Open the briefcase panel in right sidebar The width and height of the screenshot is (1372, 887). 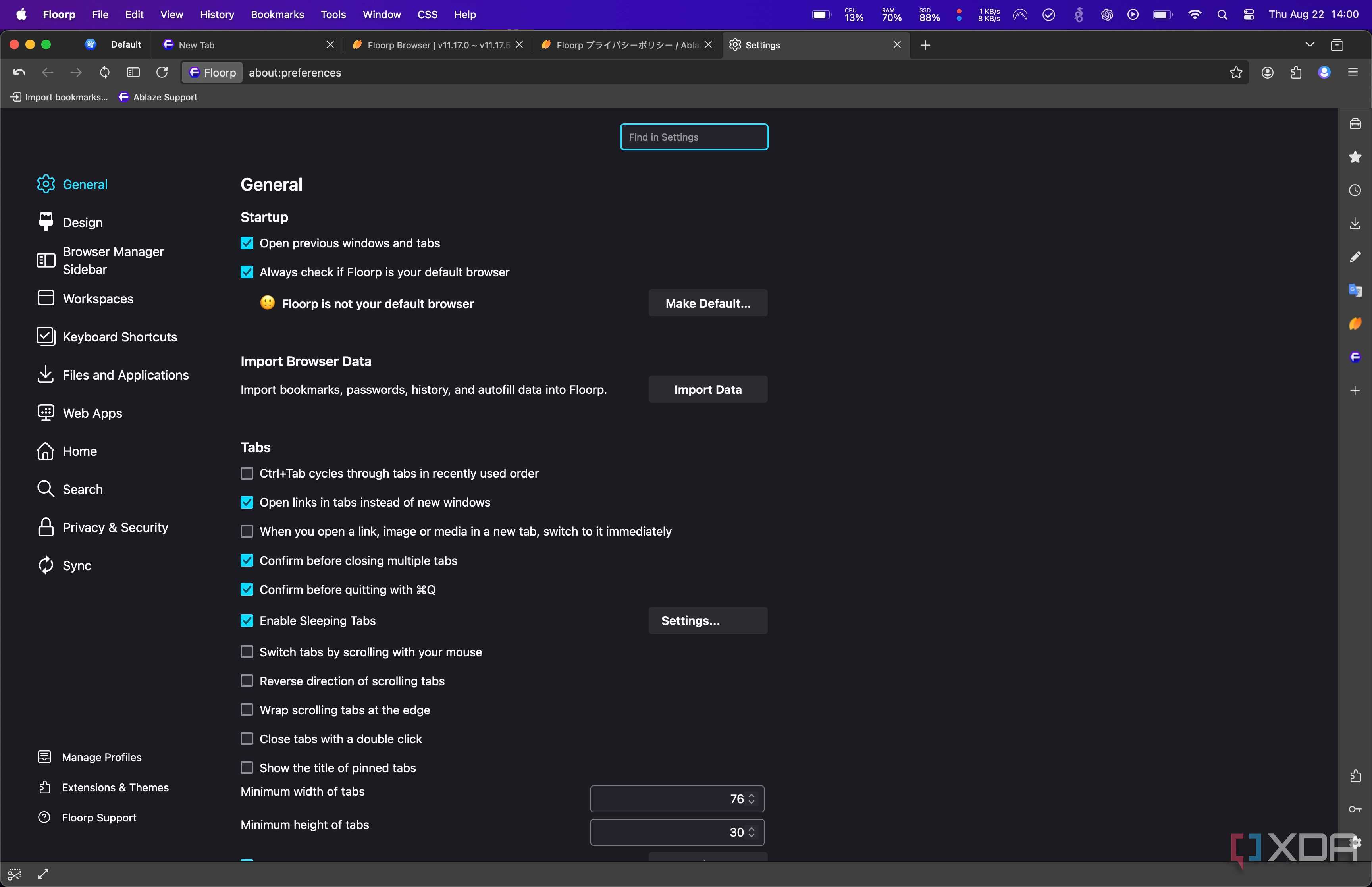[x=1355, y=124]
